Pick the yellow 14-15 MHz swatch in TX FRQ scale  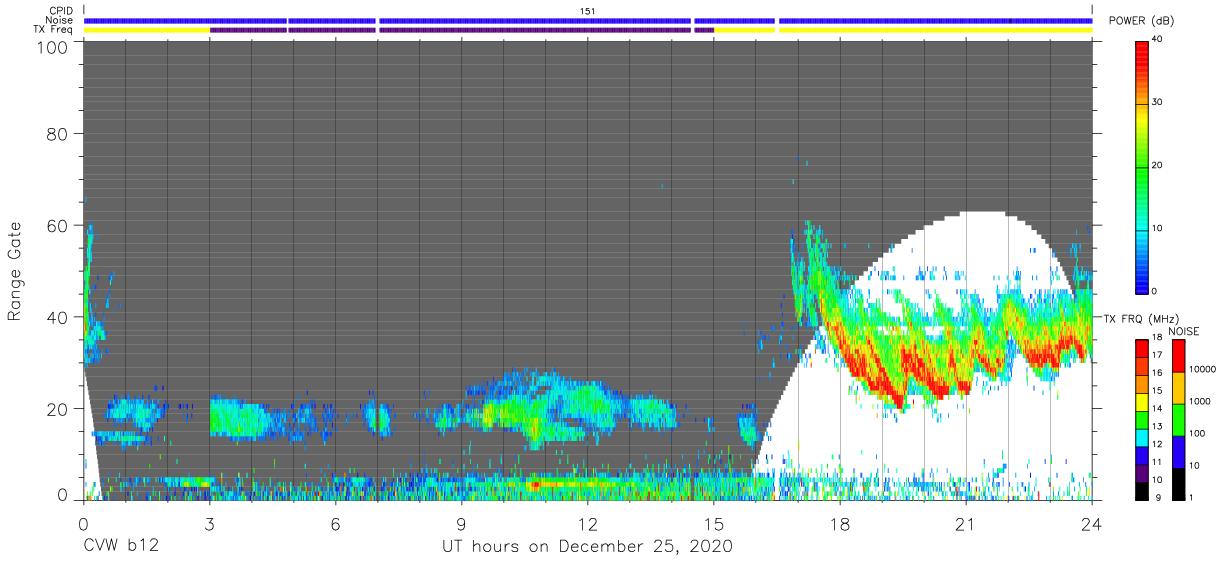point(1141,401)
